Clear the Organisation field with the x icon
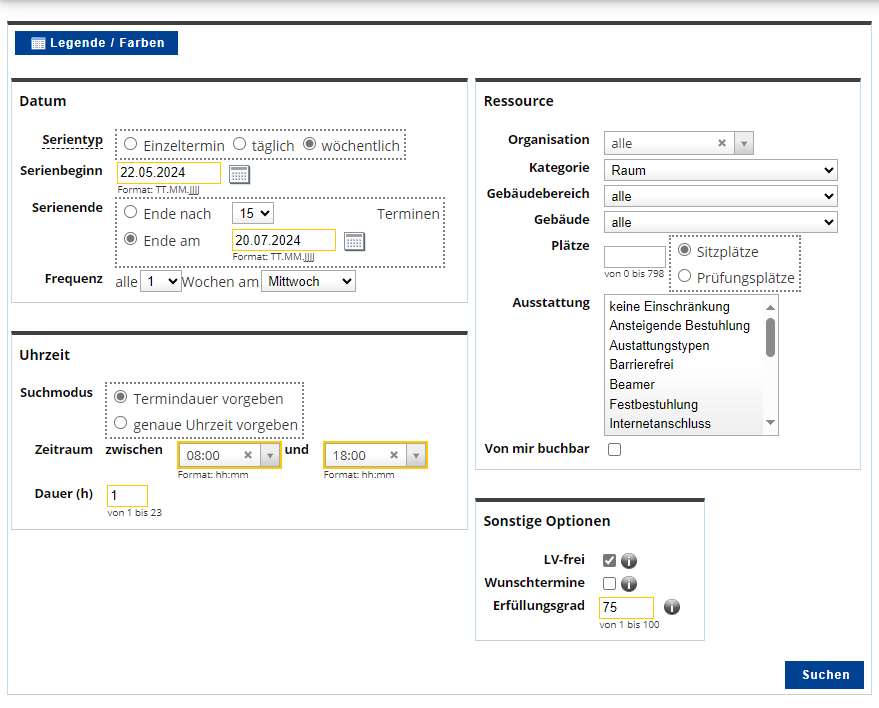This screenshot has width=879, height=708. pos(722,143)
